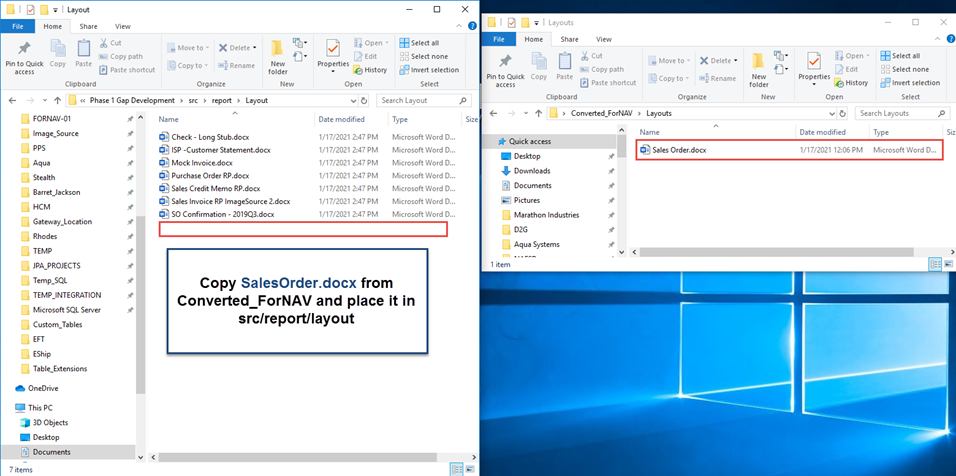Open the Delete dropdown in right window
The image size is (956, 476).
pyautogui.click(x=722, y=61)
